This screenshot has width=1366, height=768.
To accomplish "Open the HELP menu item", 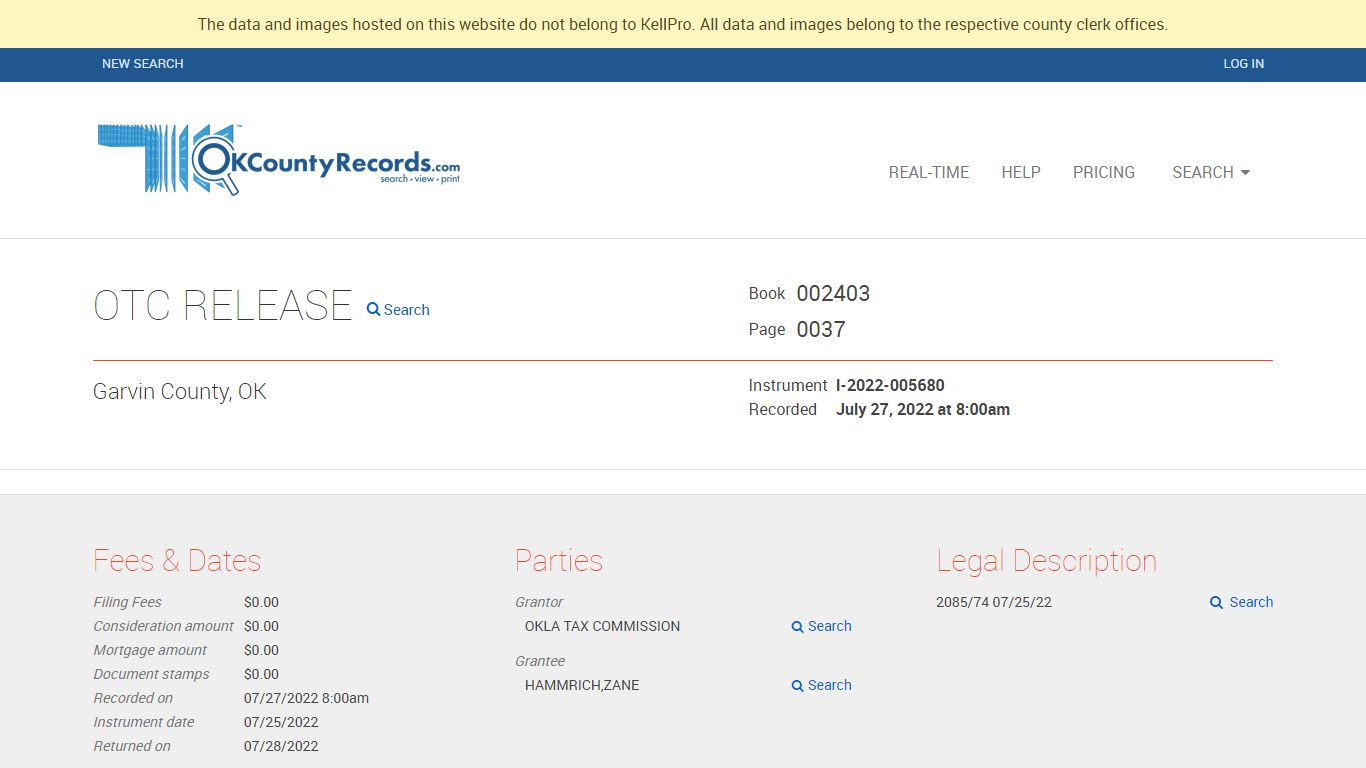I will [1021, 172].
